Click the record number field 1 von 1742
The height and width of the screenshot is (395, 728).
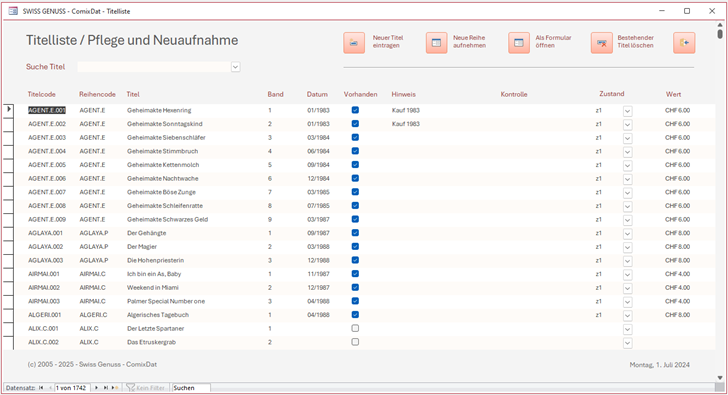72,388
